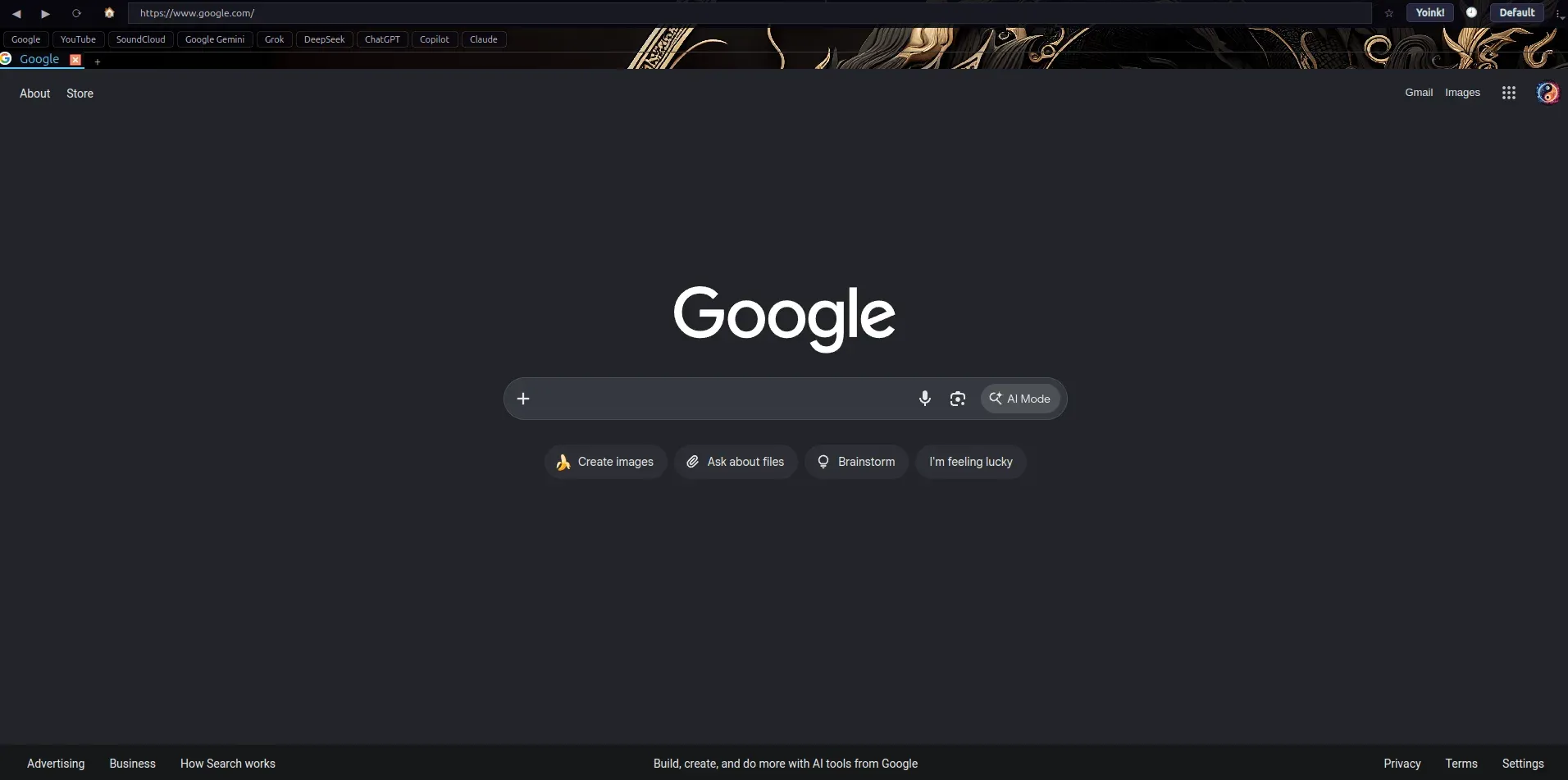Open the Google bookmark
1568x780 pixels.
[26, 39]
